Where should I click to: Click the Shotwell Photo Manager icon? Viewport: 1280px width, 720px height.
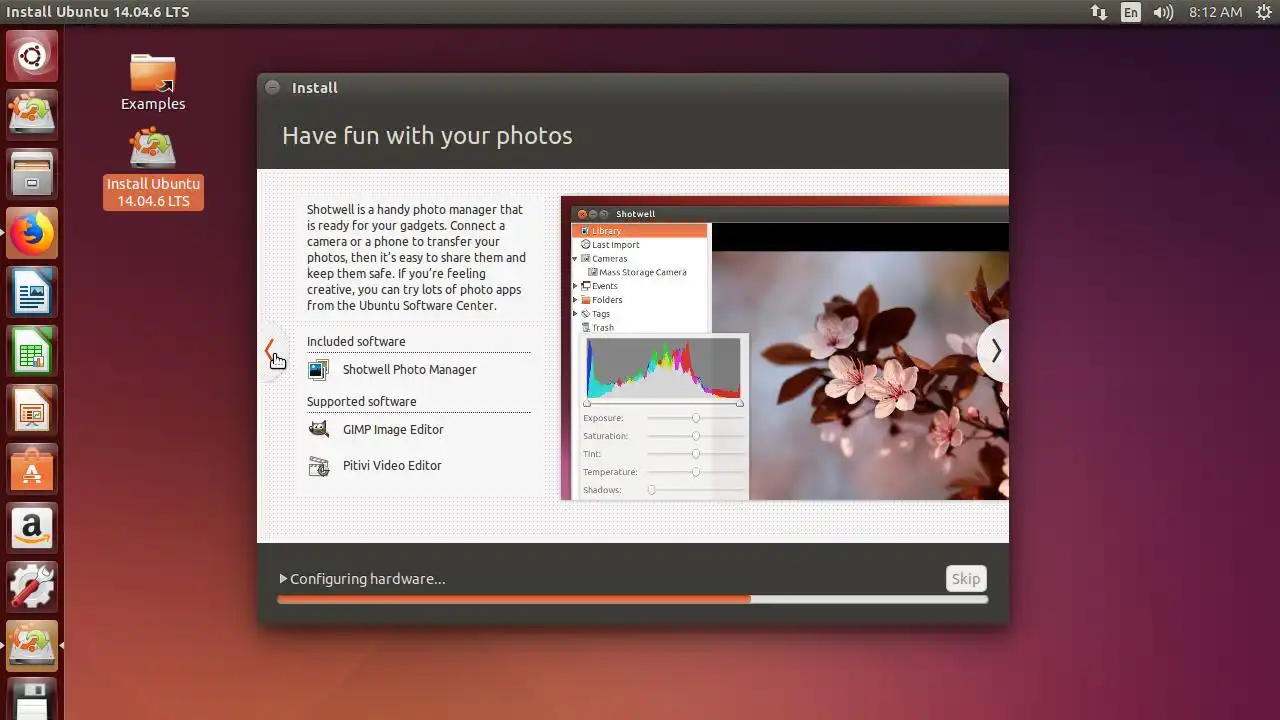(318, 370)
